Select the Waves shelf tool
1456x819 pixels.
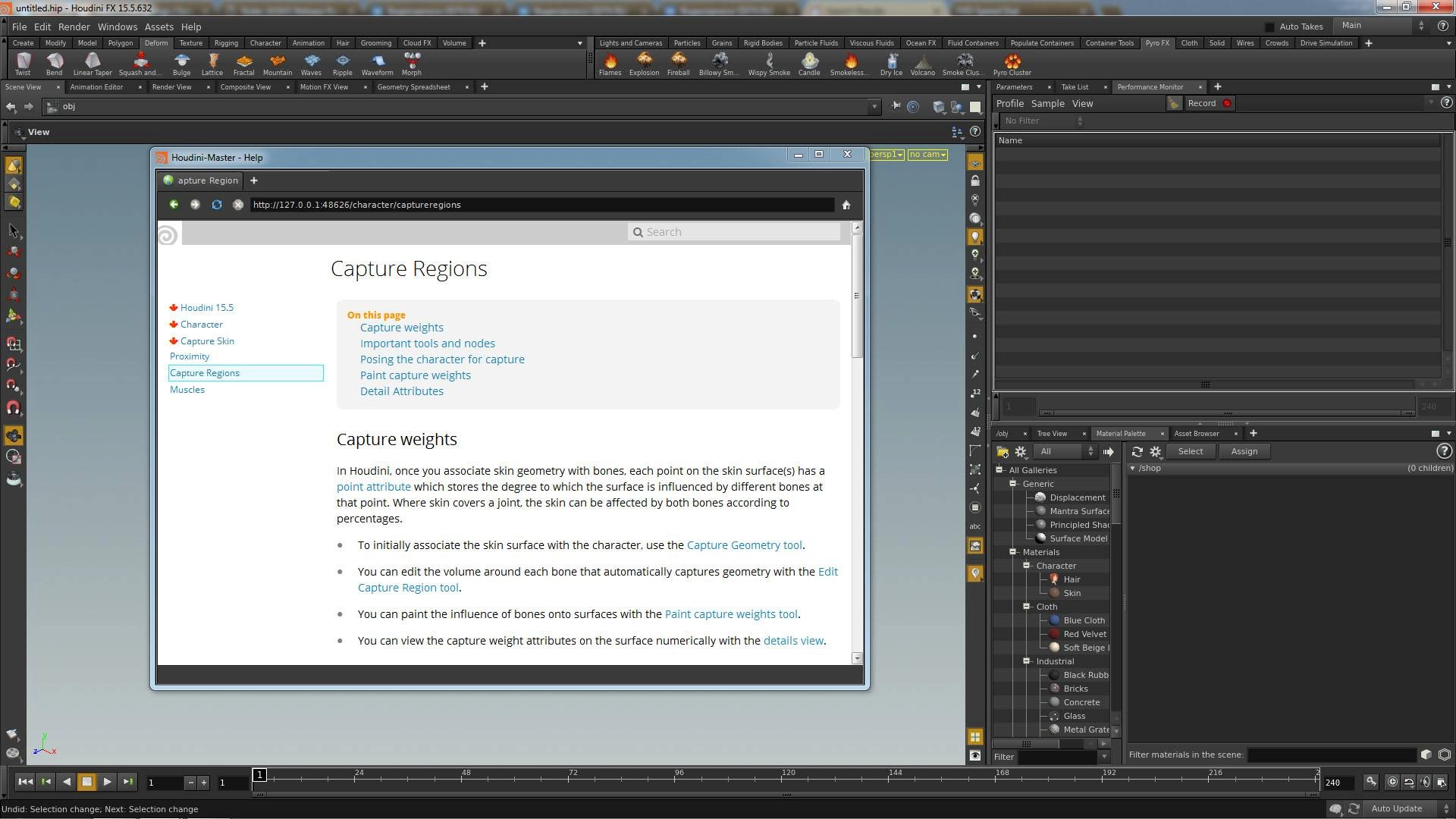(311, 64)
